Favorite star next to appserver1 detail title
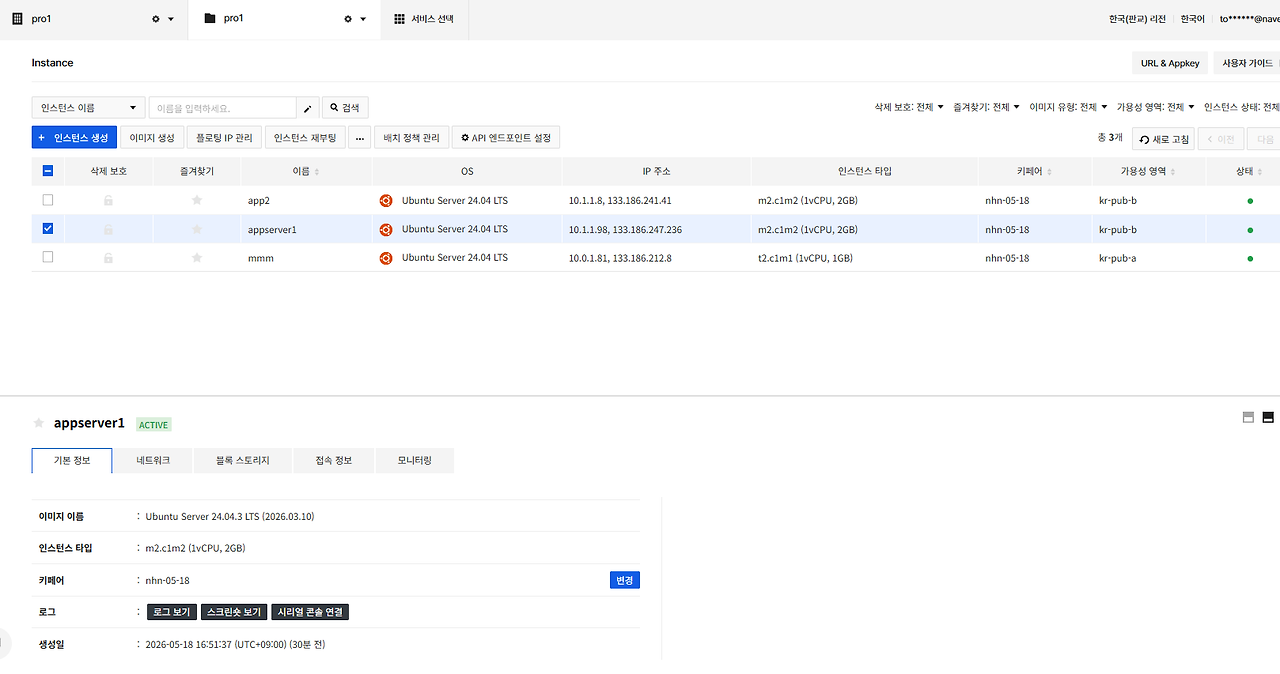 [39, 423]
